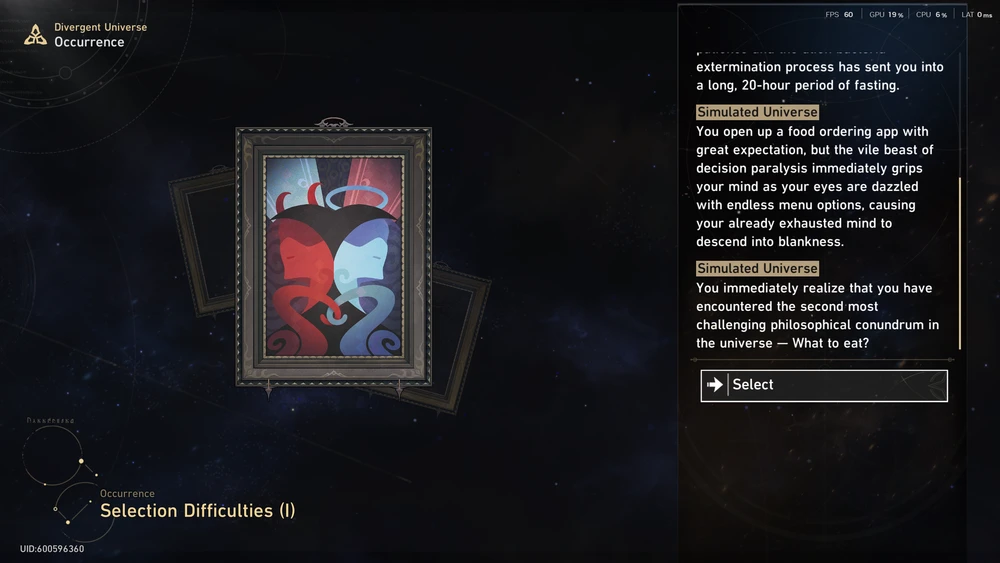This screenshot has height=563, width=1000.
Task: Click the Divergent Universe triangle emblem icon
Action: point(36,34)
